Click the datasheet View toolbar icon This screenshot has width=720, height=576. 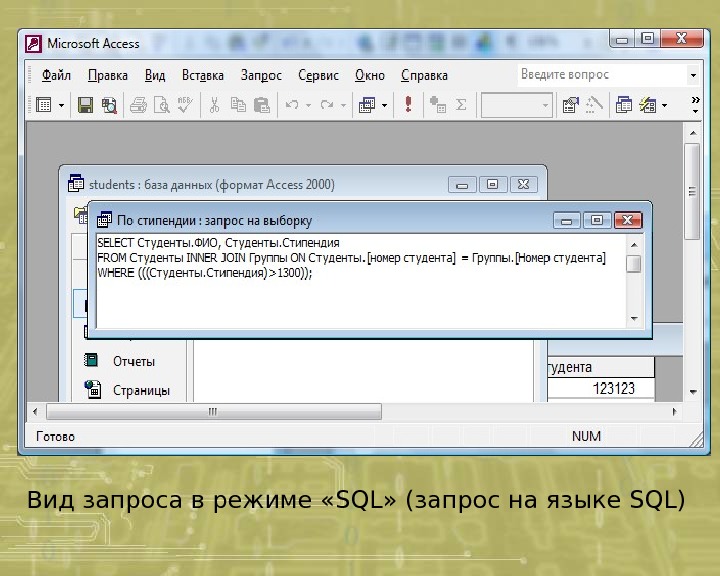(x=44, y=105)
